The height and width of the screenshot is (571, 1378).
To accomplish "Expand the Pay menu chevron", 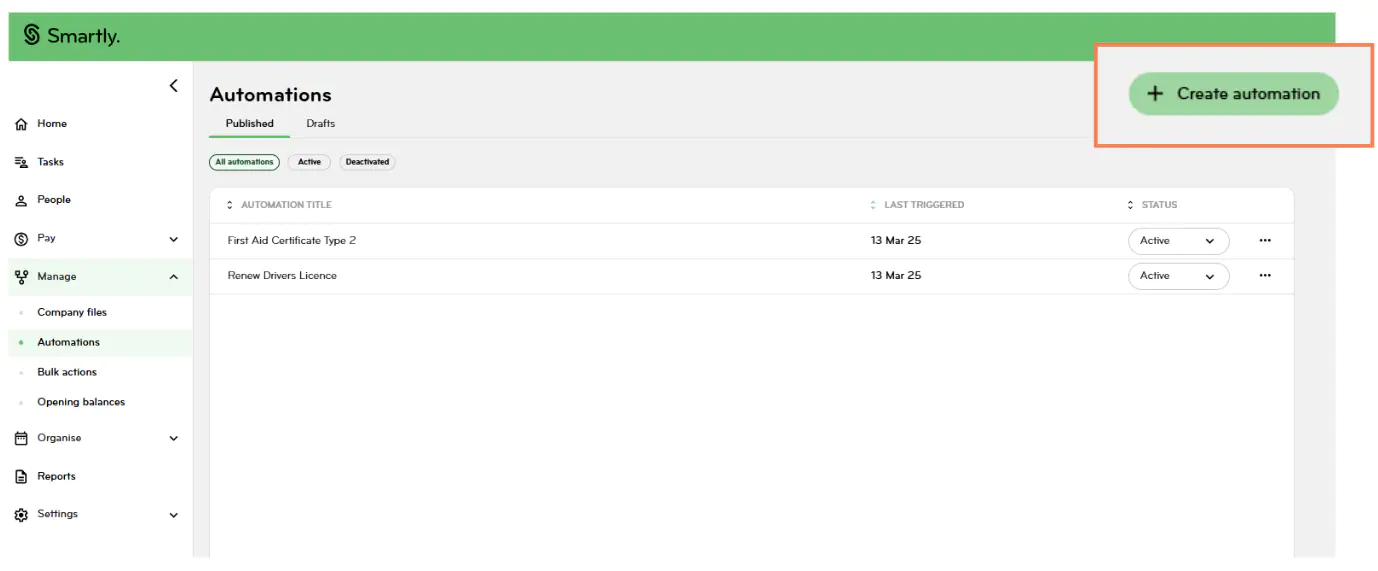I will (174, 239).
